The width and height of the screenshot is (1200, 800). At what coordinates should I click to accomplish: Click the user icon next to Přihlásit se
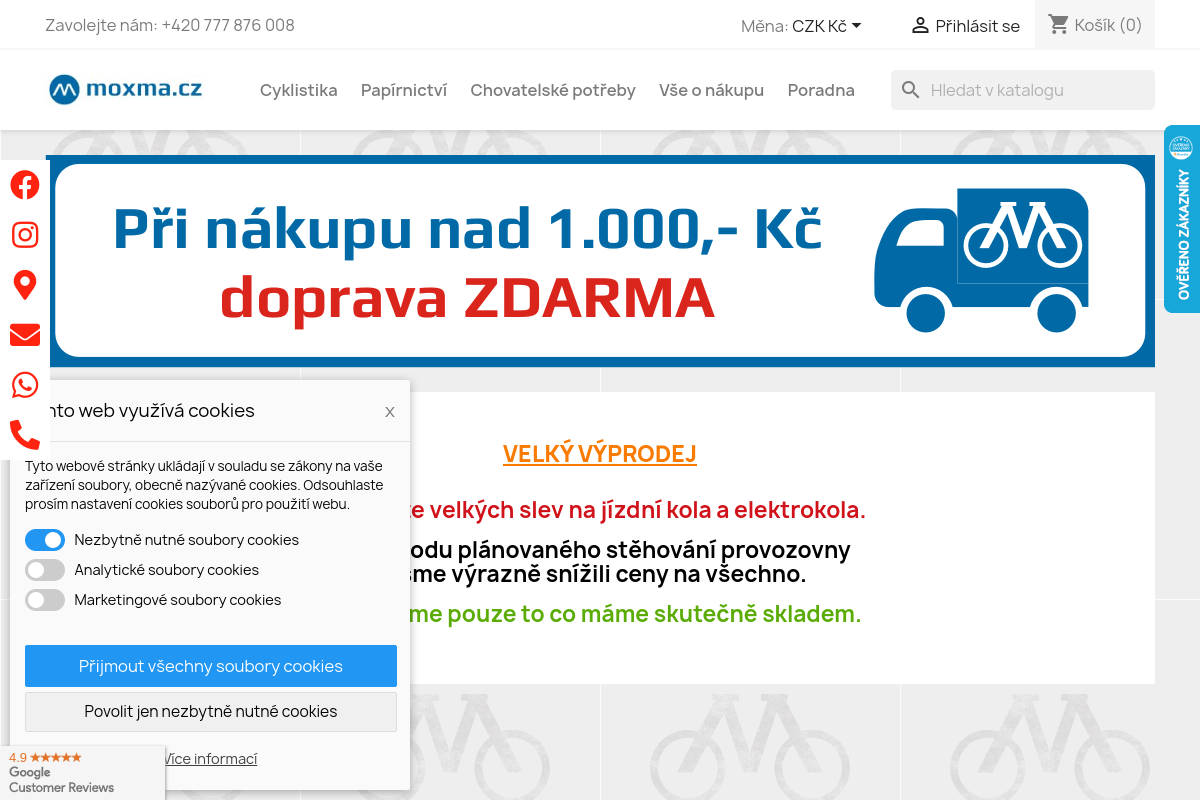tap(919, 25)
